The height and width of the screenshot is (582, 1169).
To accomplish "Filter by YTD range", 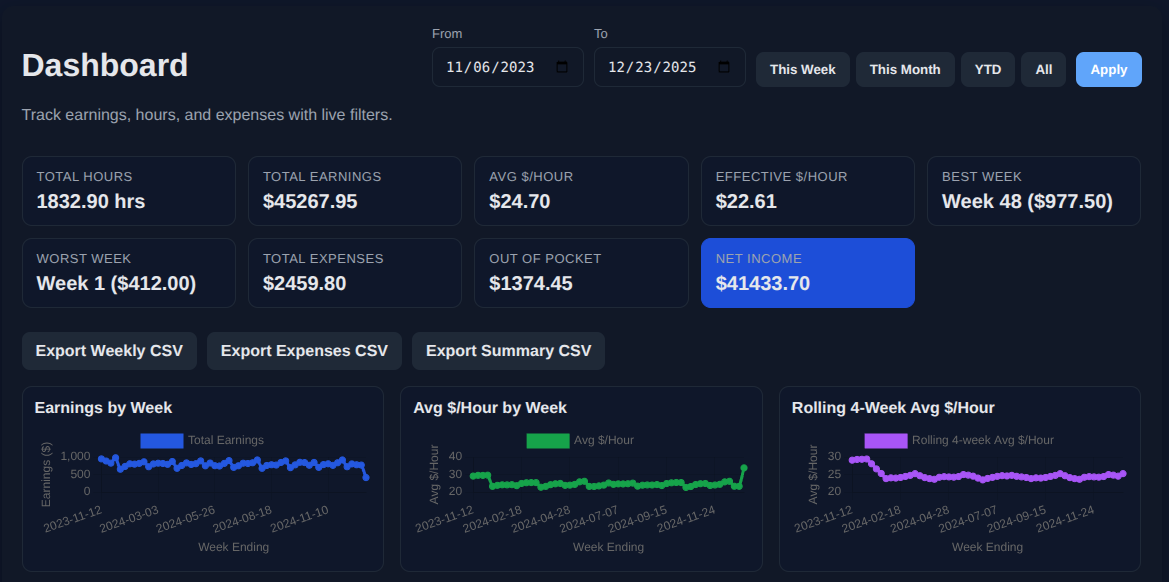I will pyautogui.click(x=988, y=70).
